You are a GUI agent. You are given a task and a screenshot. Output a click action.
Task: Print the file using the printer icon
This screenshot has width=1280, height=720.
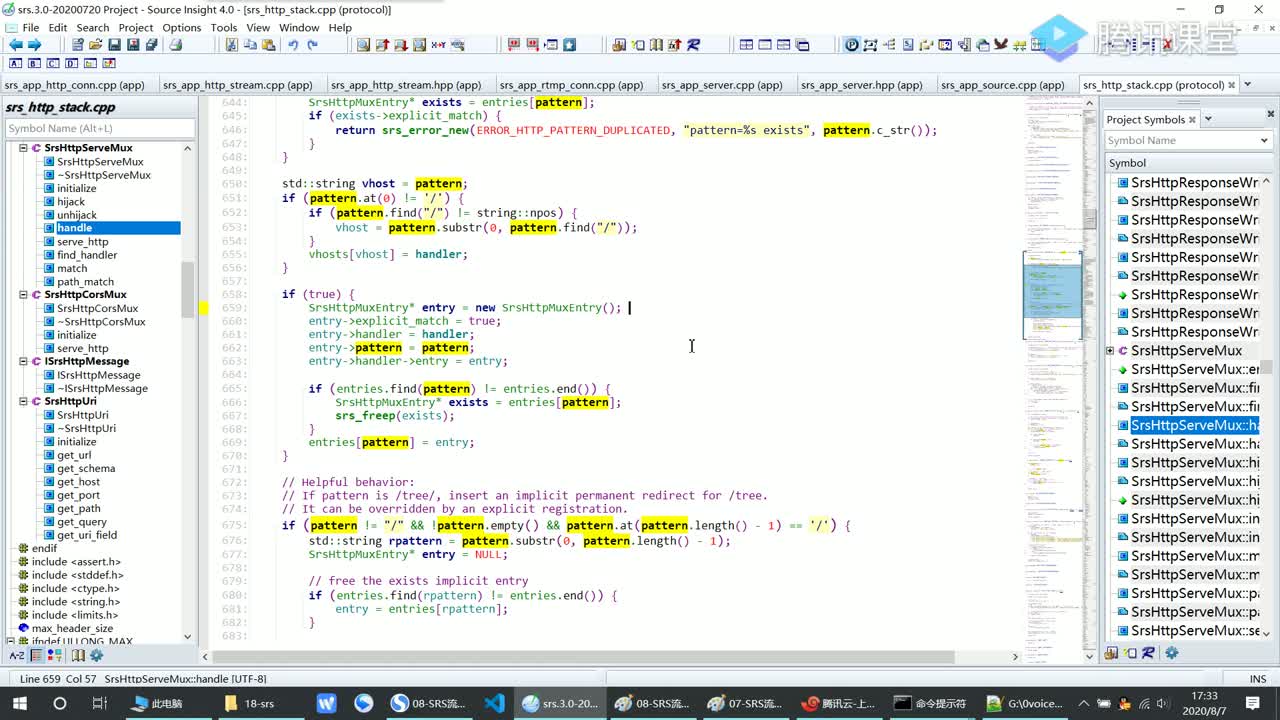[x=176, y=45]
